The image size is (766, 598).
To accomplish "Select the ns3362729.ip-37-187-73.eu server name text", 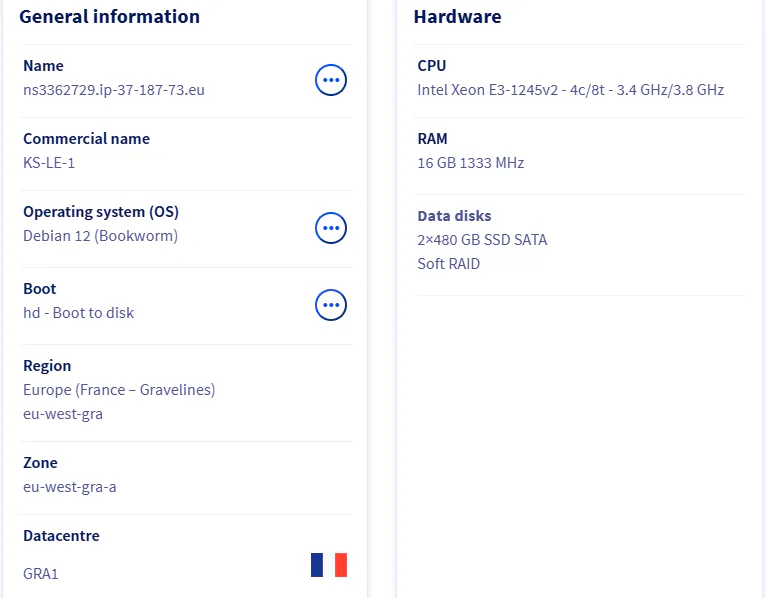I will [114, 90].
